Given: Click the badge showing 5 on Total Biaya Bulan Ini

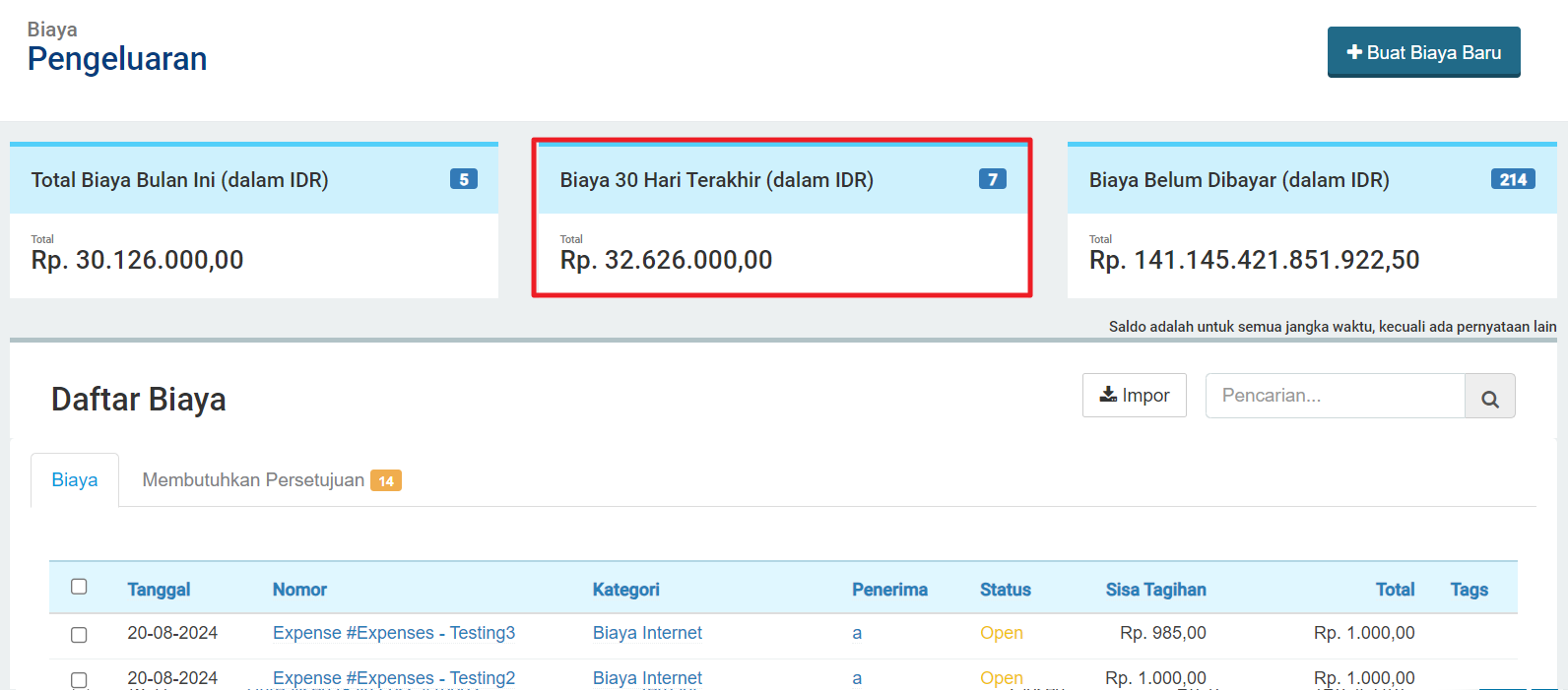Looking at the screenshot, I should point(464,179).
